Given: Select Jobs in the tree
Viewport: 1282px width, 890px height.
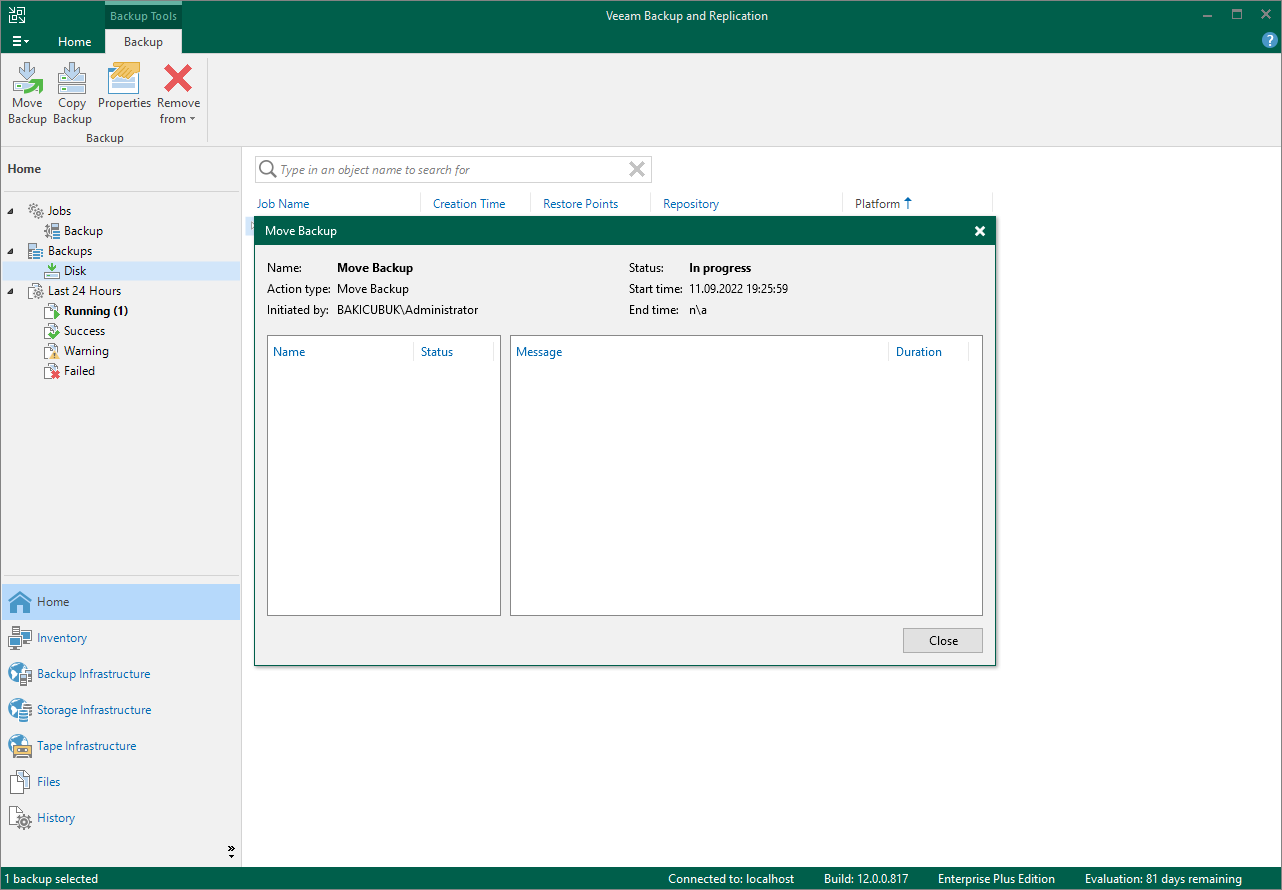Looking at the screenshot, I should click(x=59, y=211).
